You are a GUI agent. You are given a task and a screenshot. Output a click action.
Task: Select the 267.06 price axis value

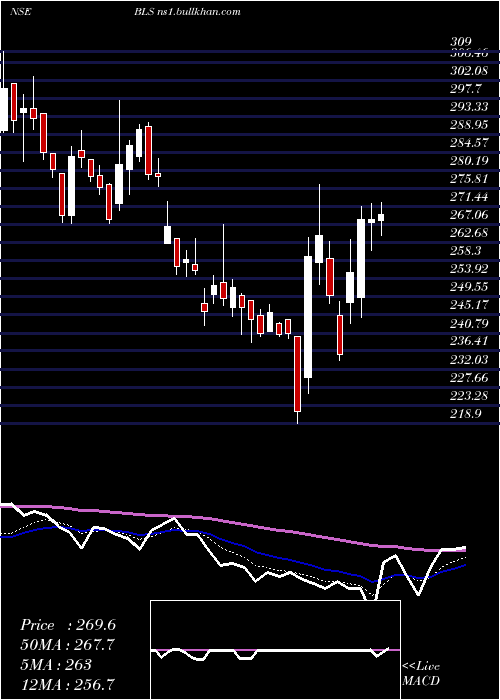point(470,215)
